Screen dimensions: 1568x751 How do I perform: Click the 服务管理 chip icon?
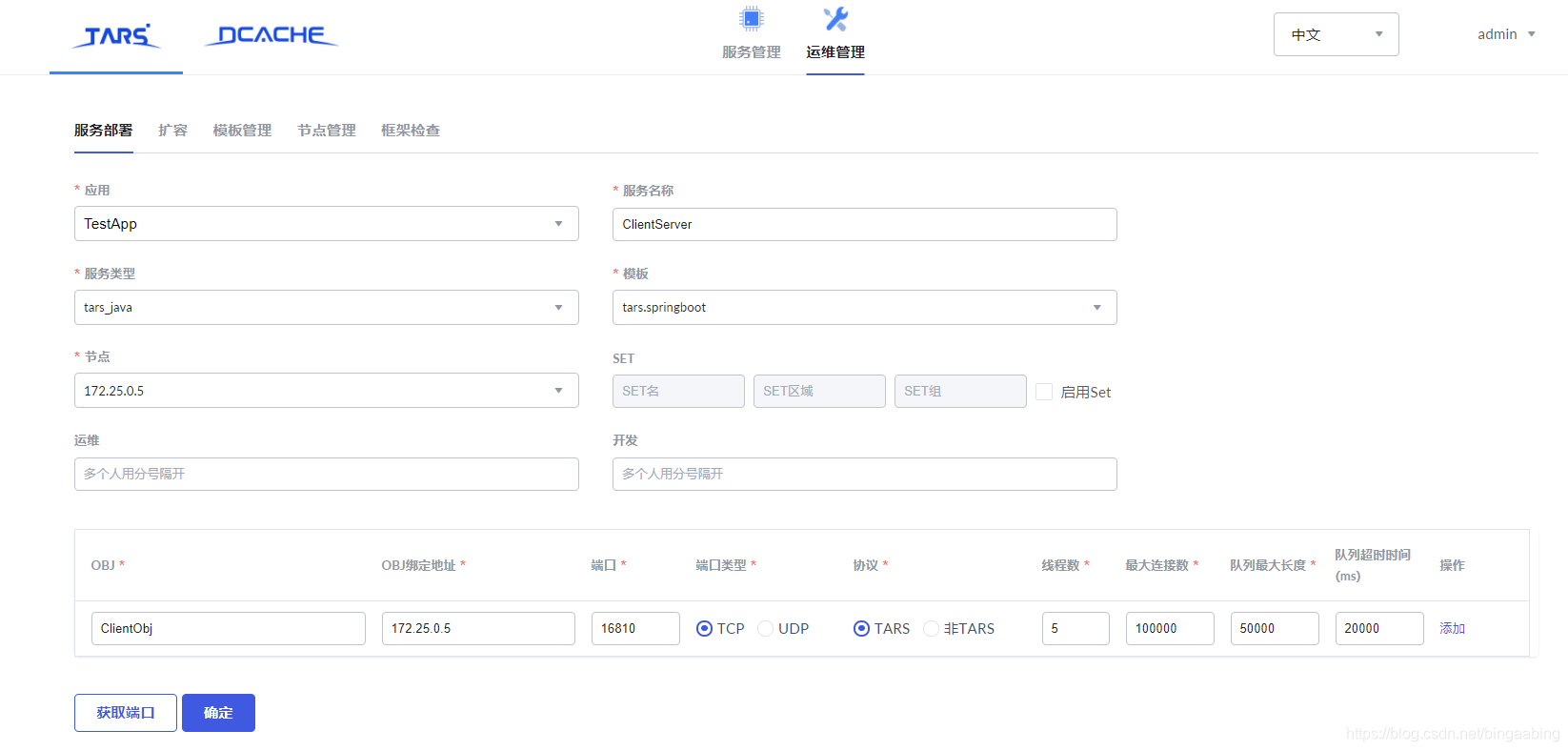pyautogui.click(x=752, y=18)
